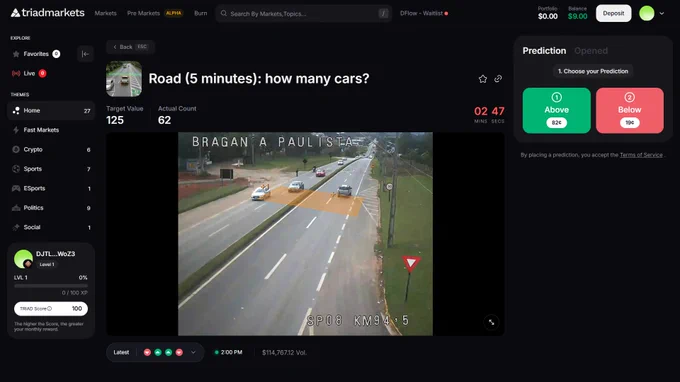The image size is (680, 382).
Task: Open the Sports theme
Action: [51, 169]
